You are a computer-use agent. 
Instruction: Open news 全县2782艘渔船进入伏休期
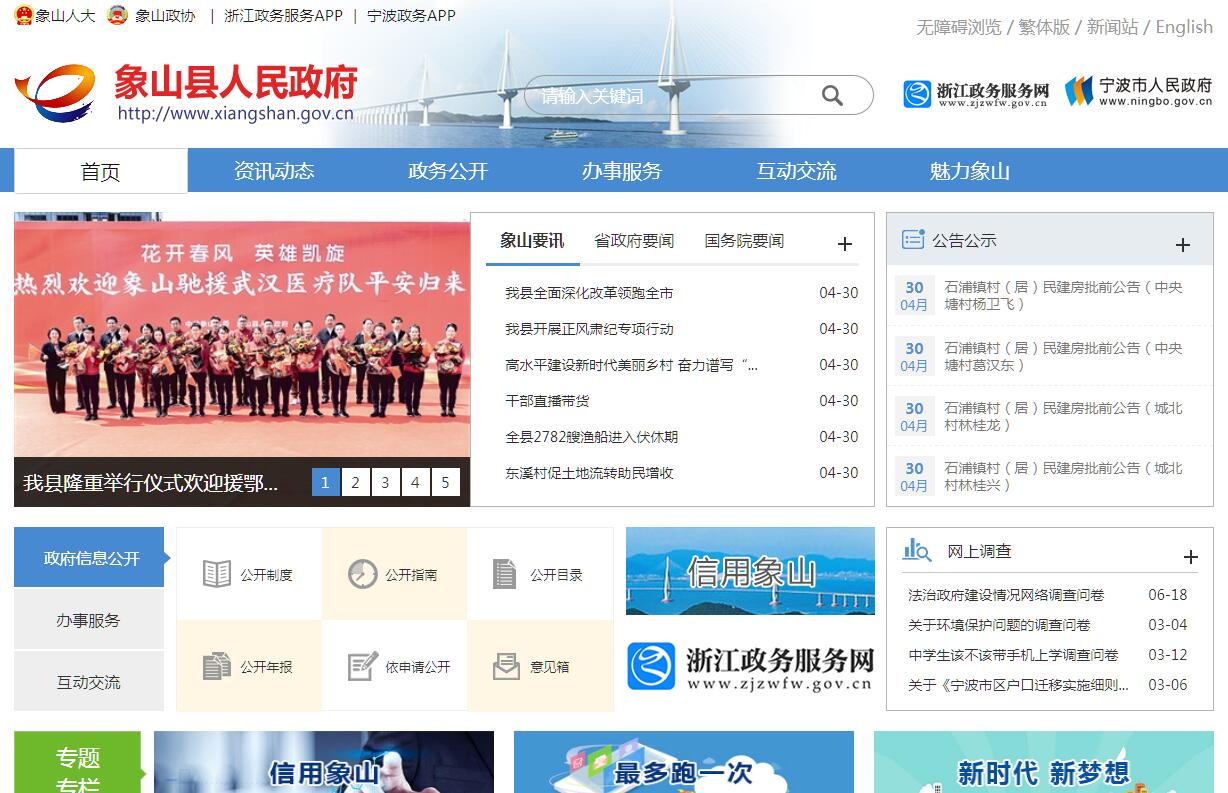point(591,437)
